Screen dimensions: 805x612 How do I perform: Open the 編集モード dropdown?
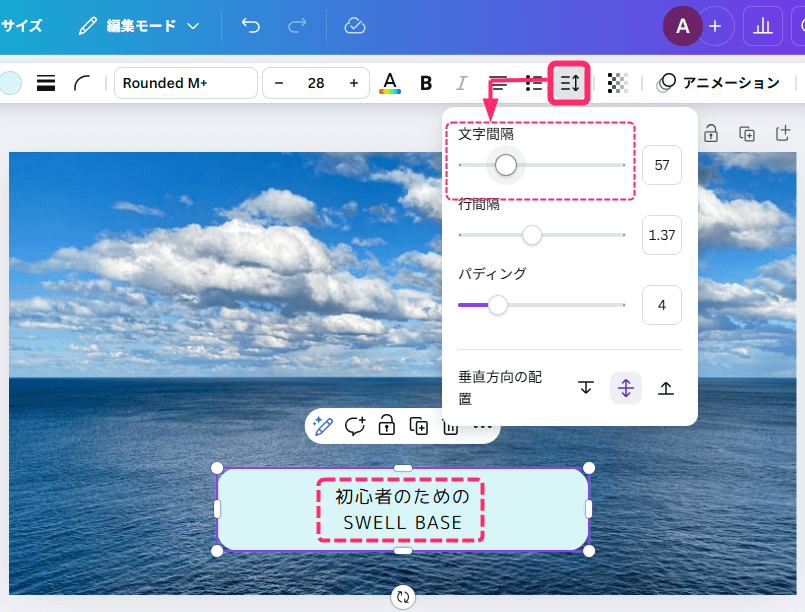pos(139,26)
